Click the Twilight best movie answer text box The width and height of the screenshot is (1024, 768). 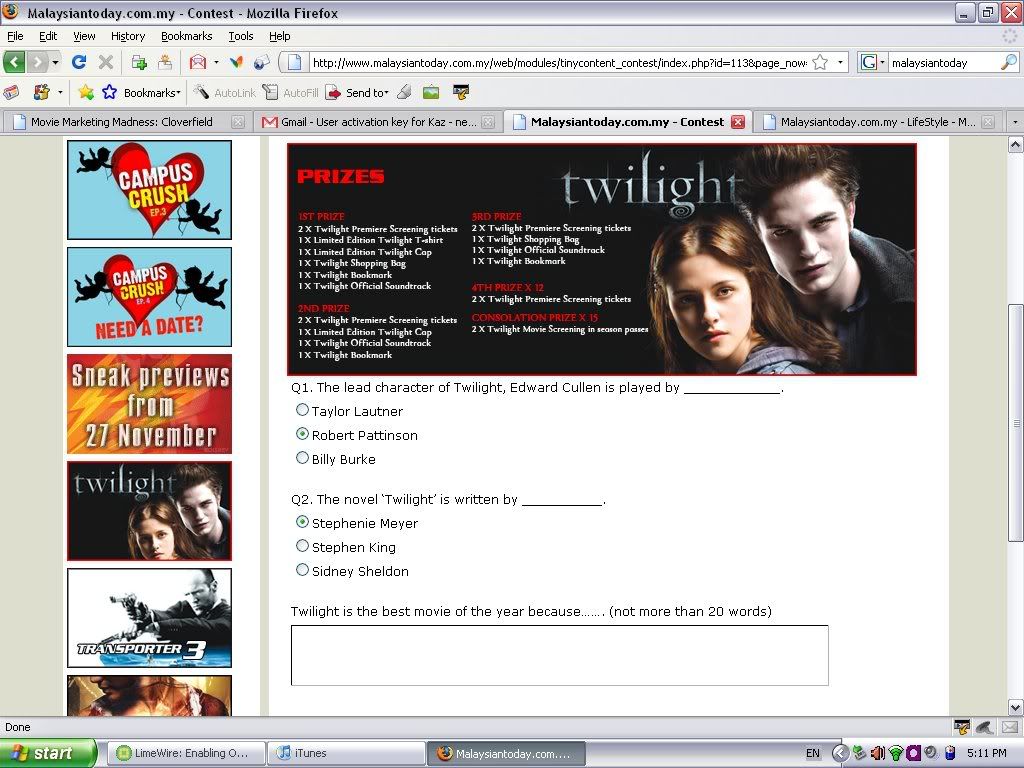[x=560, y=655]
